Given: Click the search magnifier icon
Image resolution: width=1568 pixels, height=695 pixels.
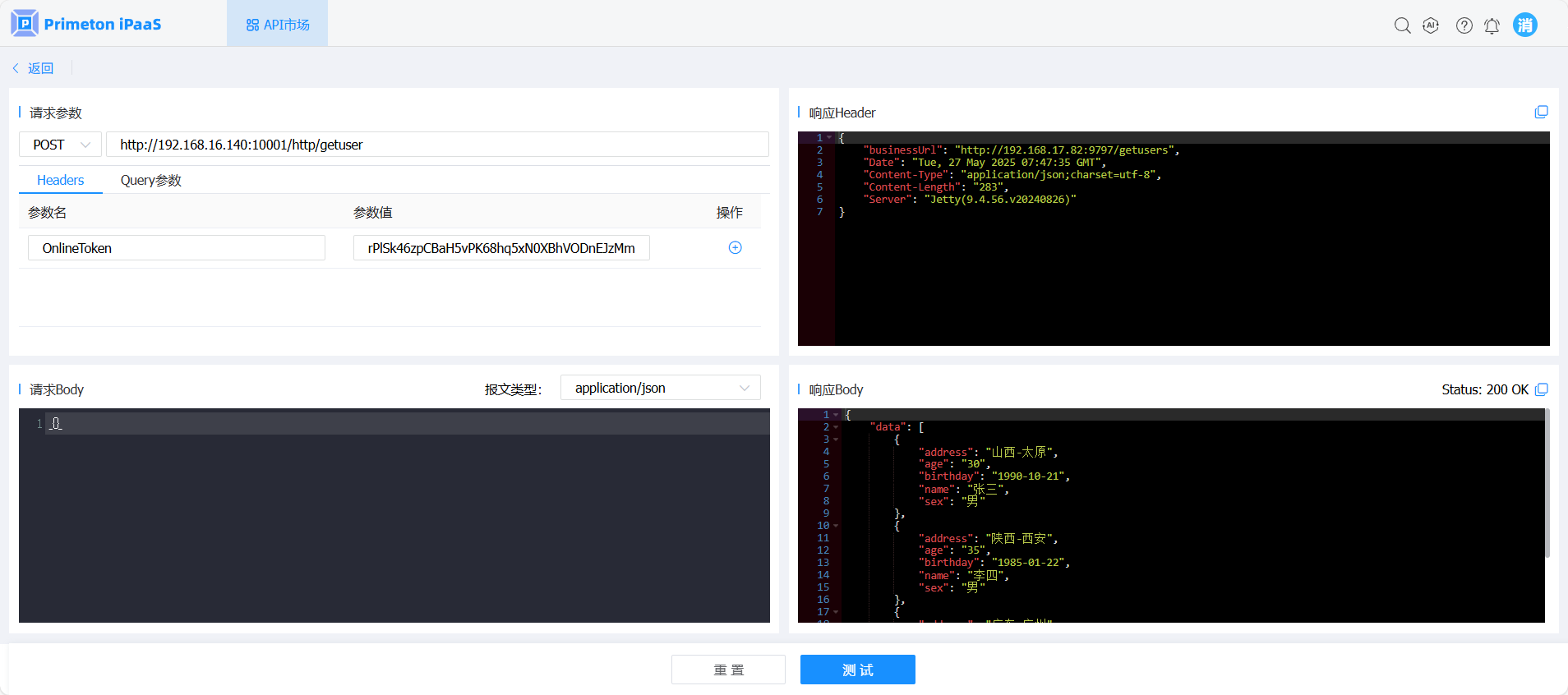Looking at the screenshot, I should coord(1402,25).
